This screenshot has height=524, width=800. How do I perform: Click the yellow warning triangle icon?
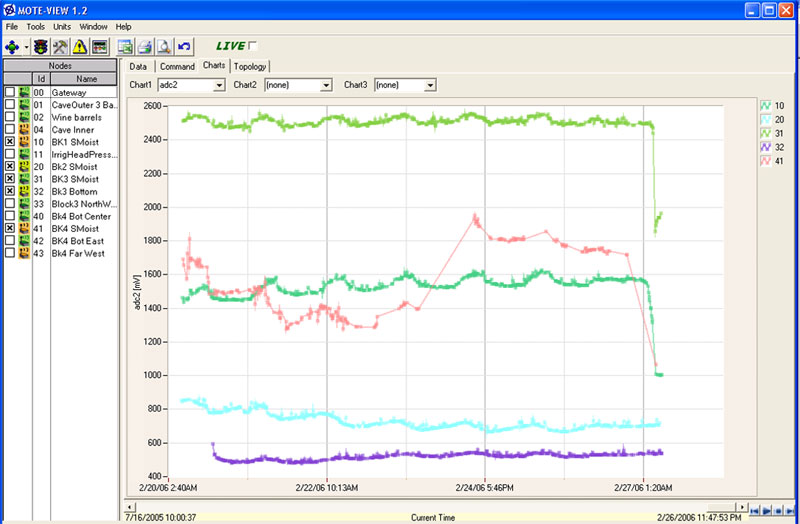[80, 46]
